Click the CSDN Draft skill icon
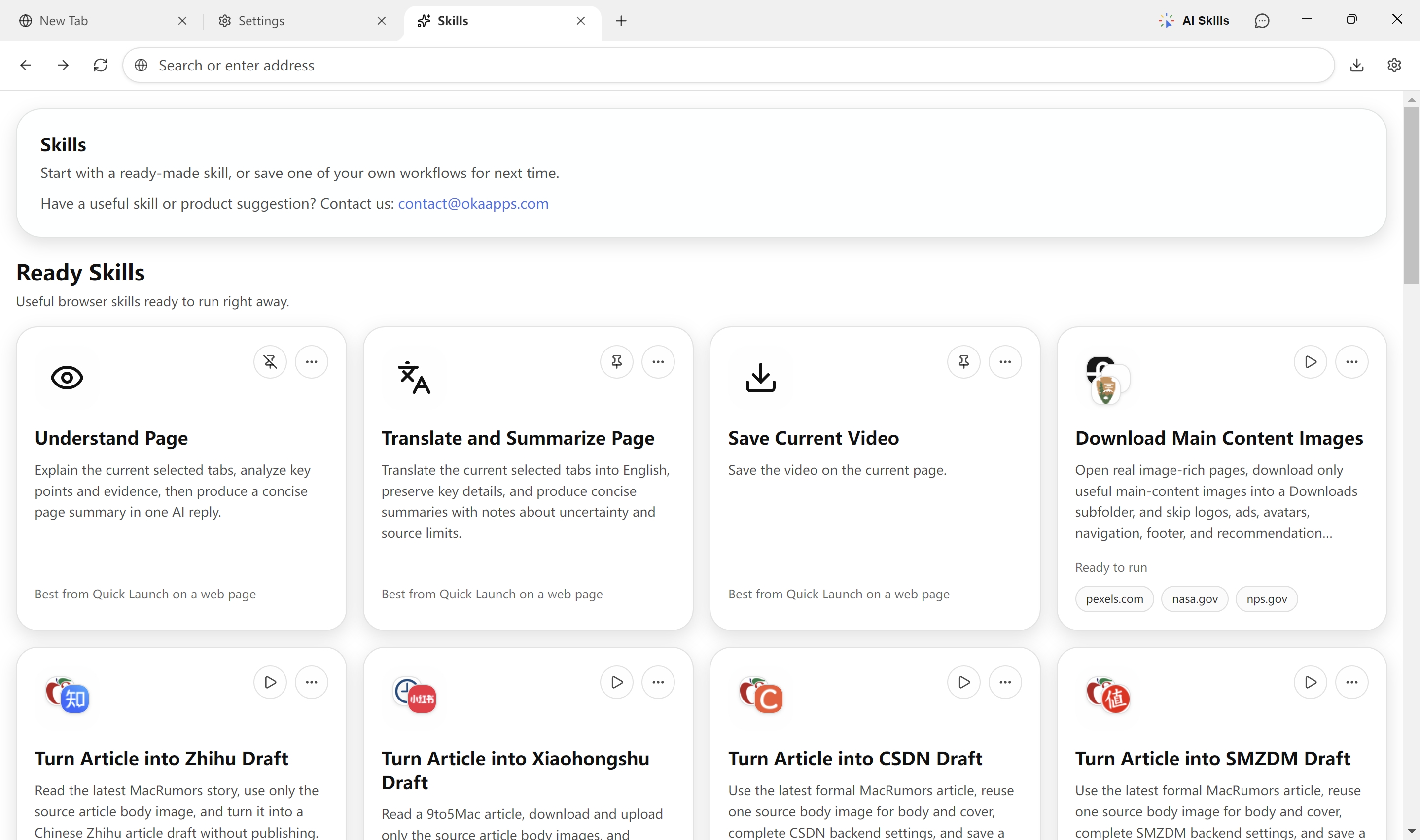Image resolution: width=1420 pixels, height=840 pixels. (761, 695)
